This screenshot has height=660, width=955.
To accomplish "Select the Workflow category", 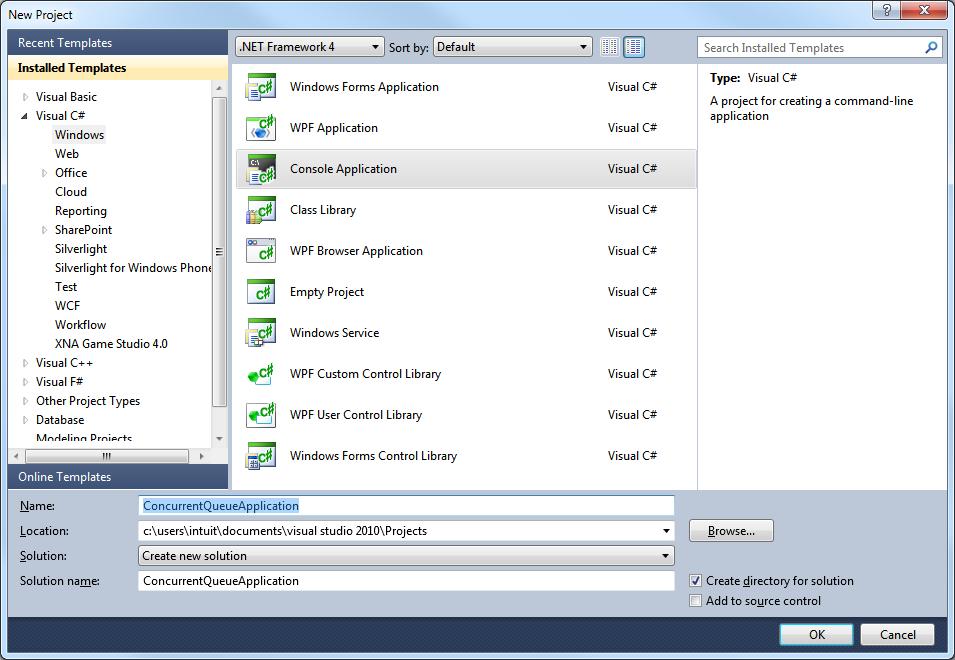I will point(80,325).
